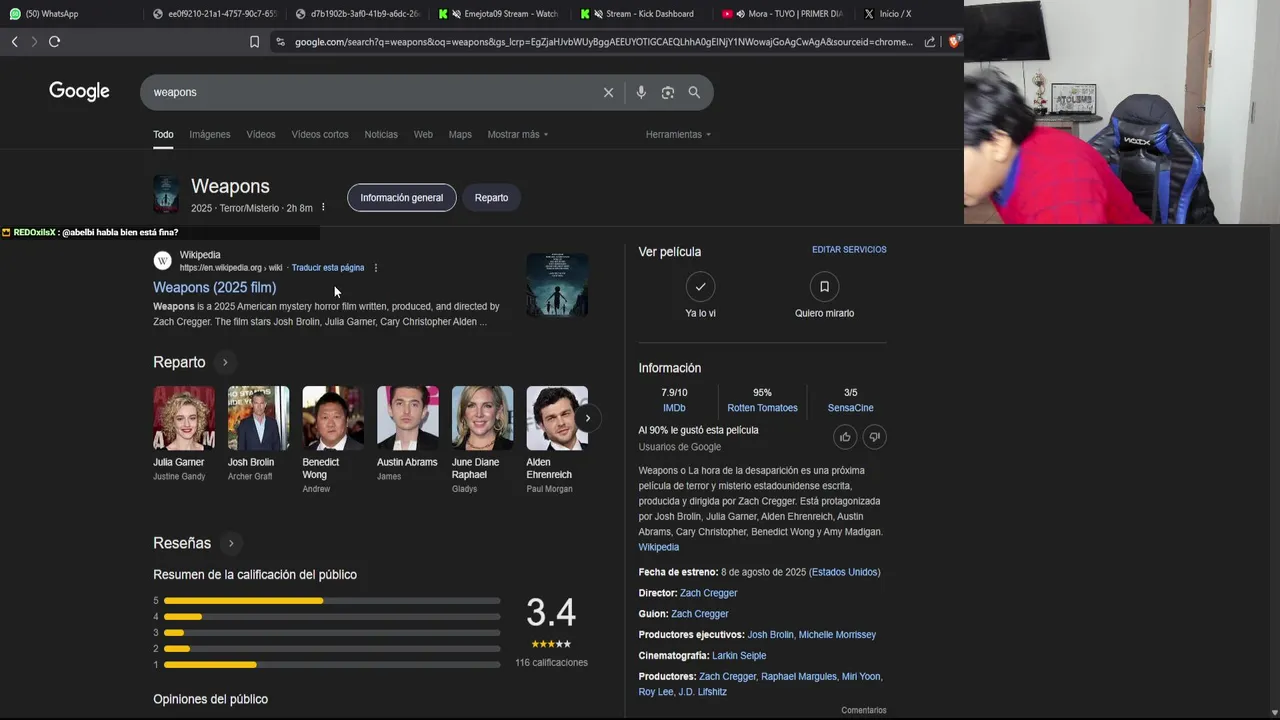Open the SensaCine rating link
The width and height of the screenshot is (1280, 720).
[x=850, y=408]
